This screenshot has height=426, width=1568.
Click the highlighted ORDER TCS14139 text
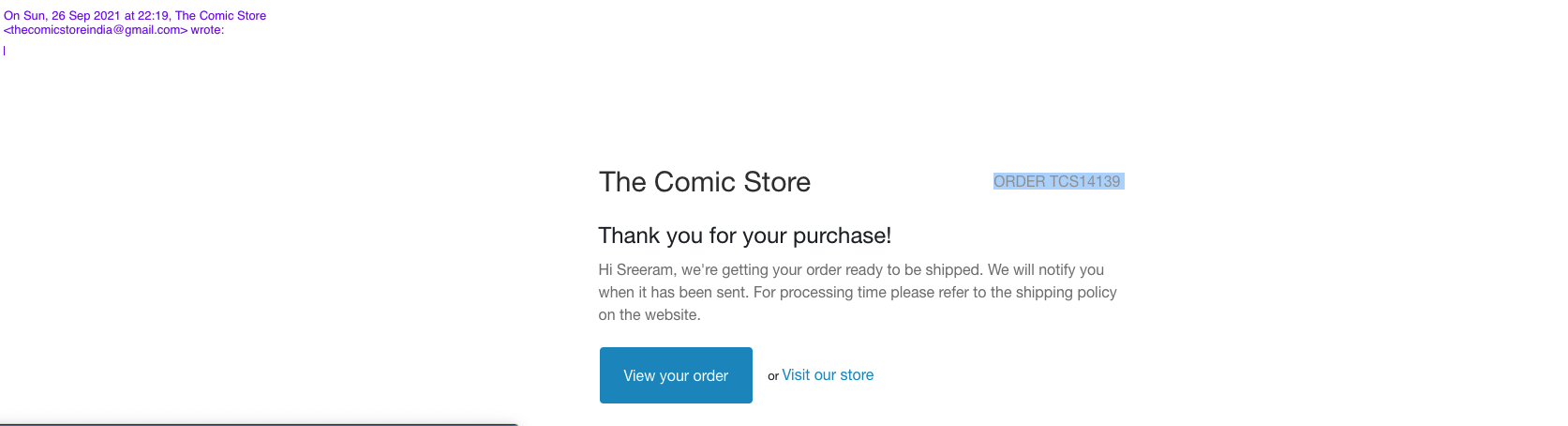point(1057,182)
